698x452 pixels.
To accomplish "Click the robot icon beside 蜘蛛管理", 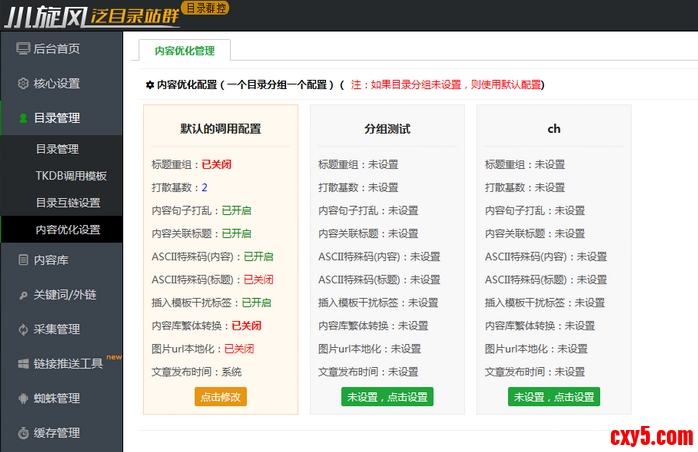I will click(23, 398).
